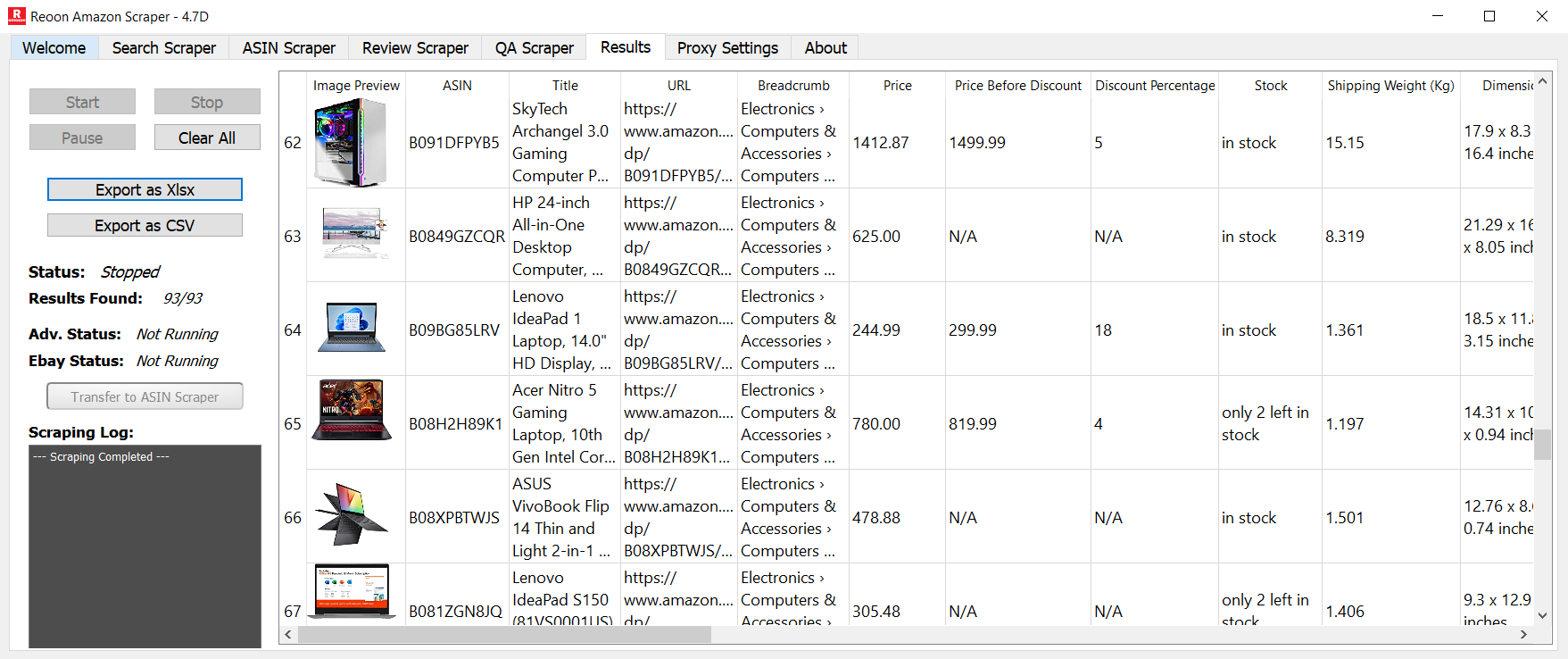Click the Breadcrumb column header
The height and width of the screenshot is (659, 1568).
click(x=793, y=86)
